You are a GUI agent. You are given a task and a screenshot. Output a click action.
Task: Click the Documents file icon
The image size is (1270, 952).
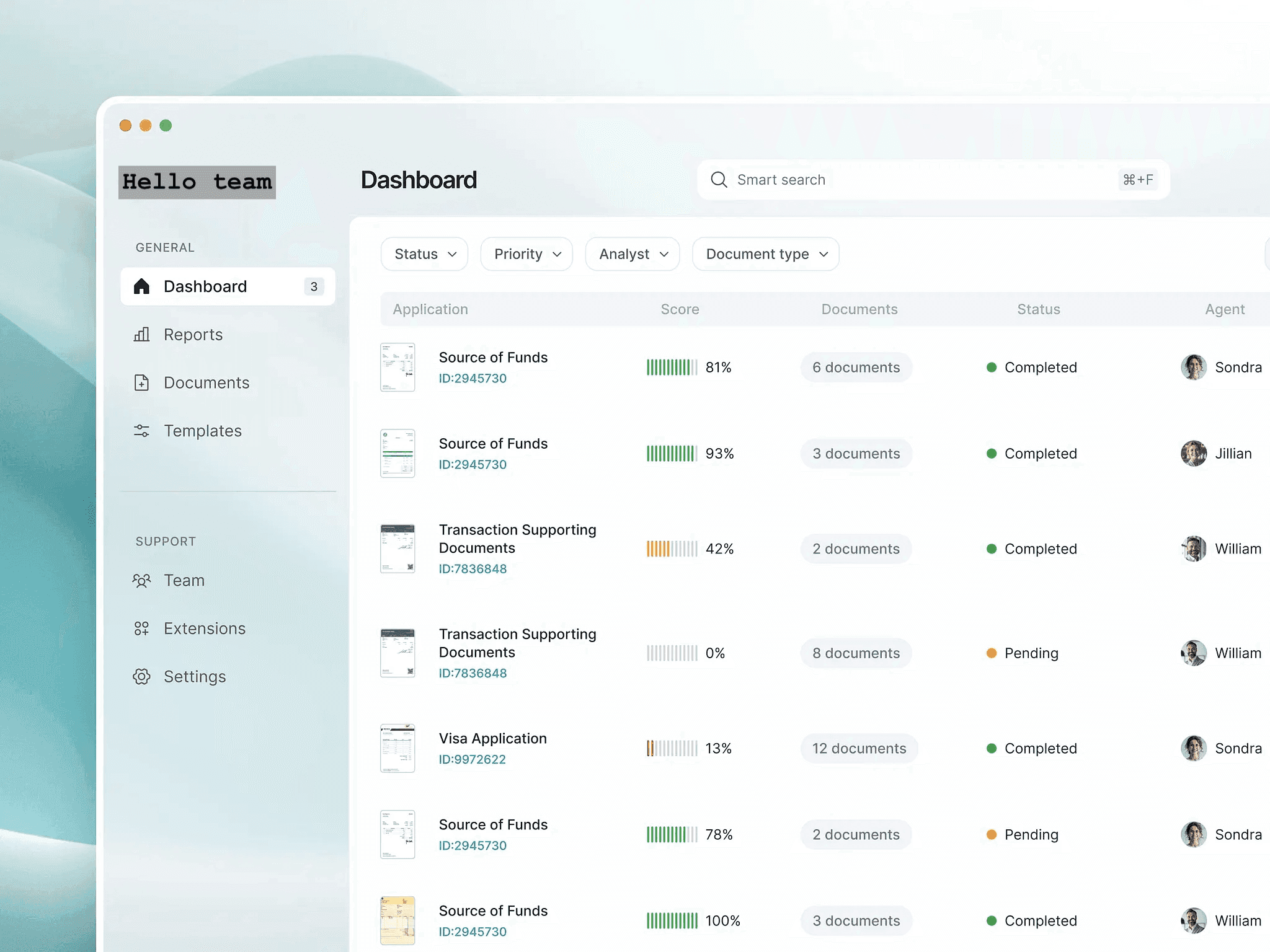click(x=141, y=382)
